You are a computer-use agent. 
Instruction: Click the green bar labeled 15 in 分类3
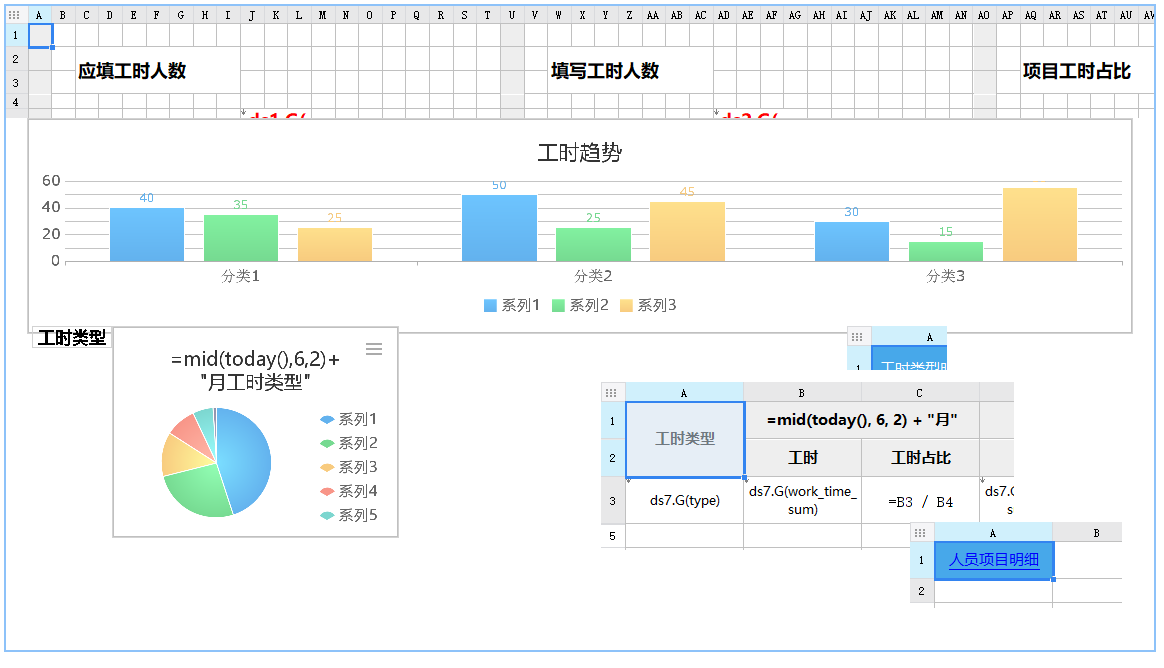pyautogui.click(x=946, y=252)
